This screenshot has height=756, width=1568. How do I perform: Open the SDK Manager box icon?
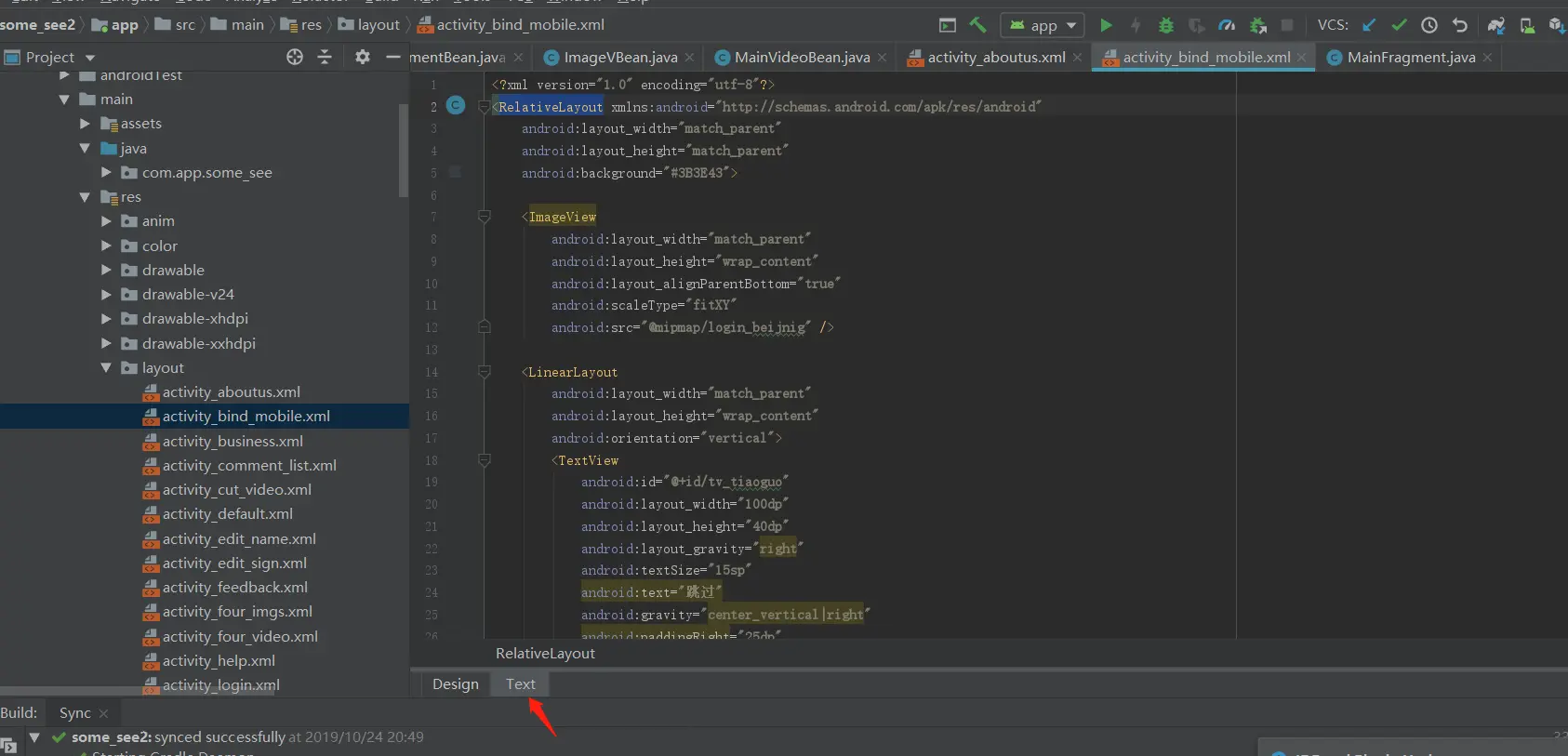1557,25
